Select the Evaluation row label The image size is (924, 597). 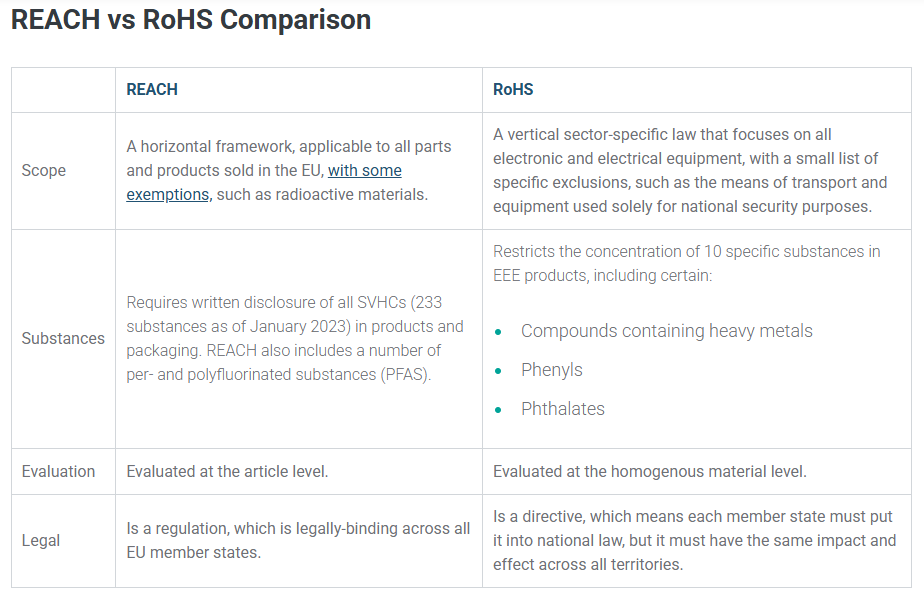click(x=58, y=471)
